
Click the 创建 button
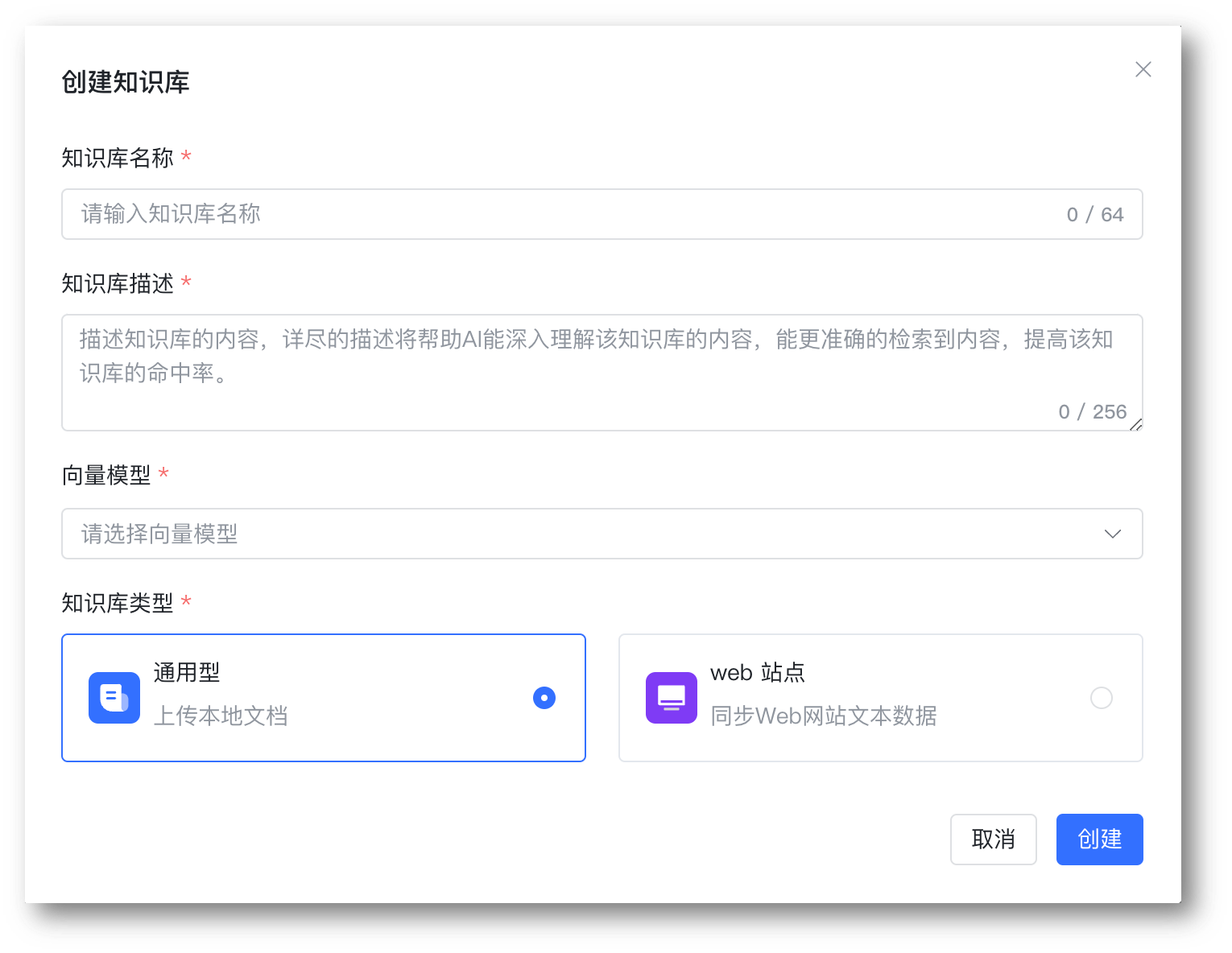coord(1099,839)
